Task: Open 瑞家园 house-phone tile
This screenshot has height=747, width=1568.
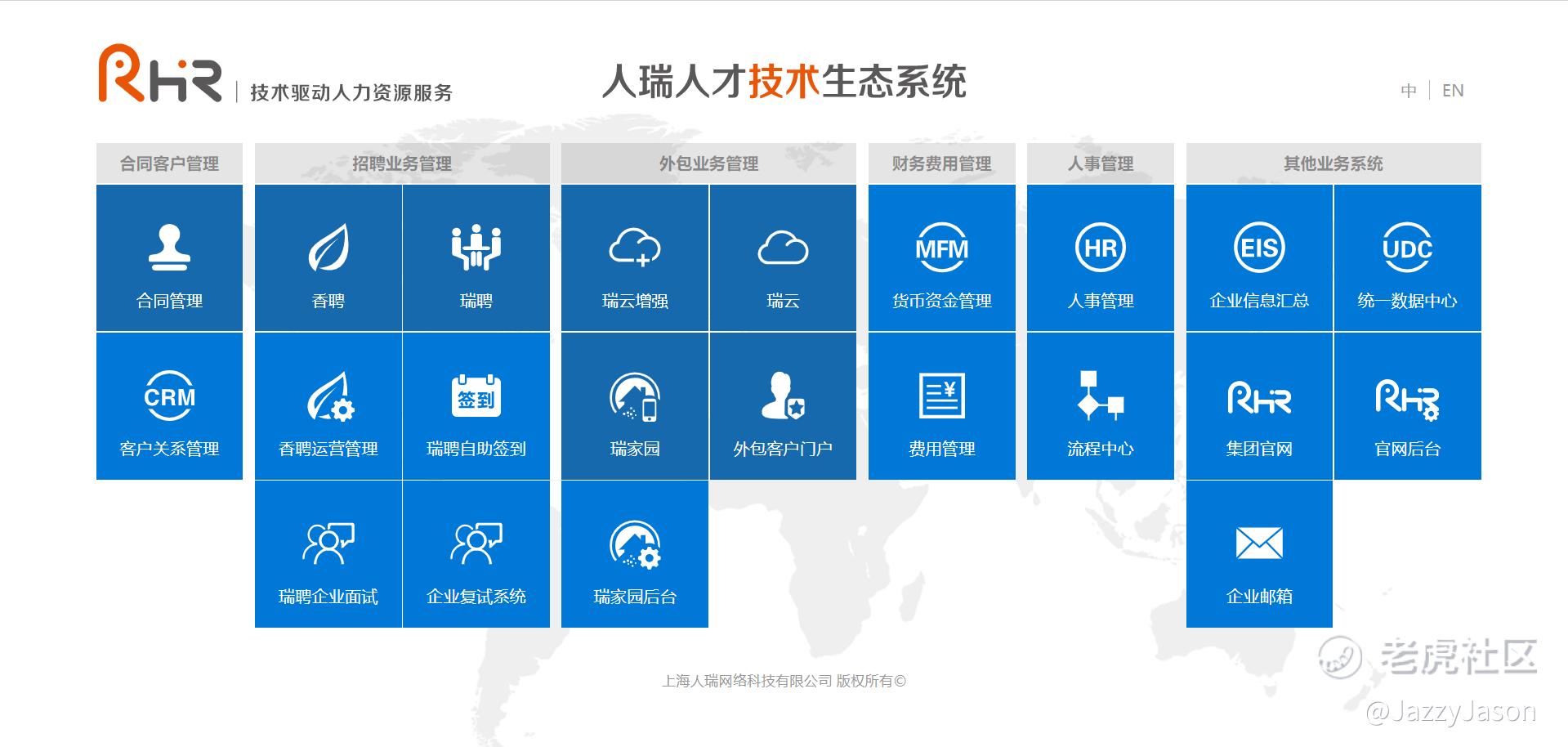Action: pyautogui.click(x=635, y=406)
